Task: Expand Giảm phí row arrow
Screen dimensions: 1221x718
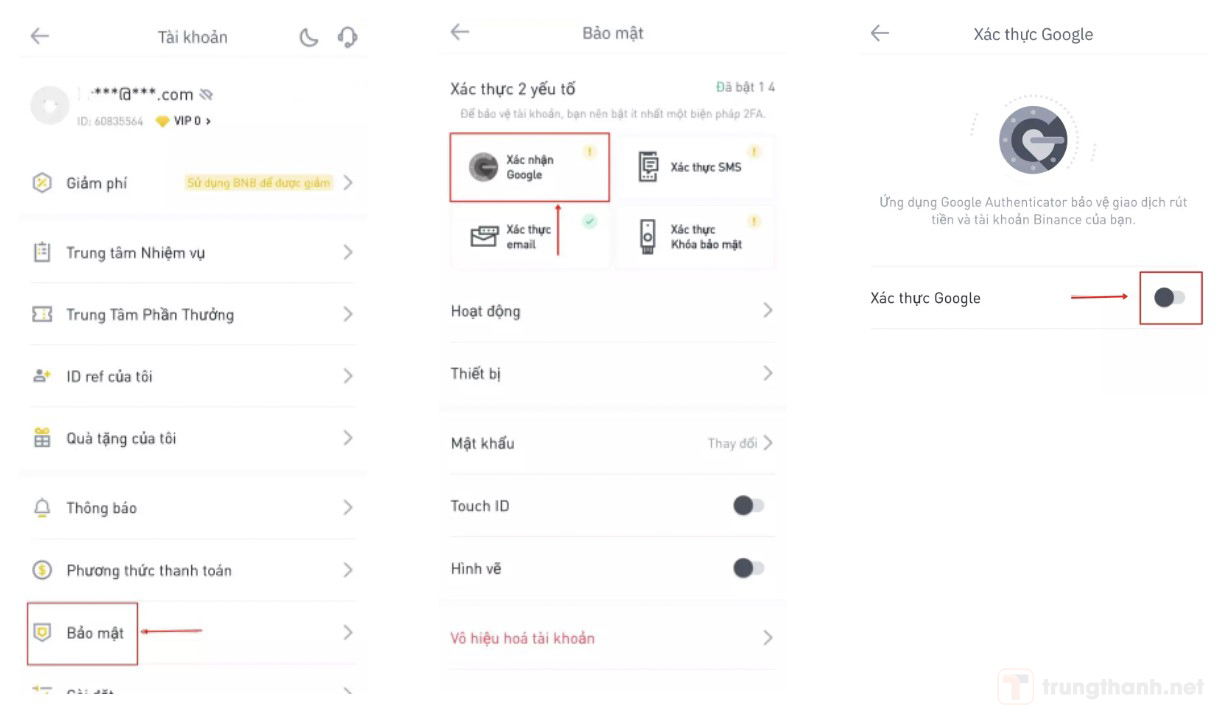Action: [348, 183]
